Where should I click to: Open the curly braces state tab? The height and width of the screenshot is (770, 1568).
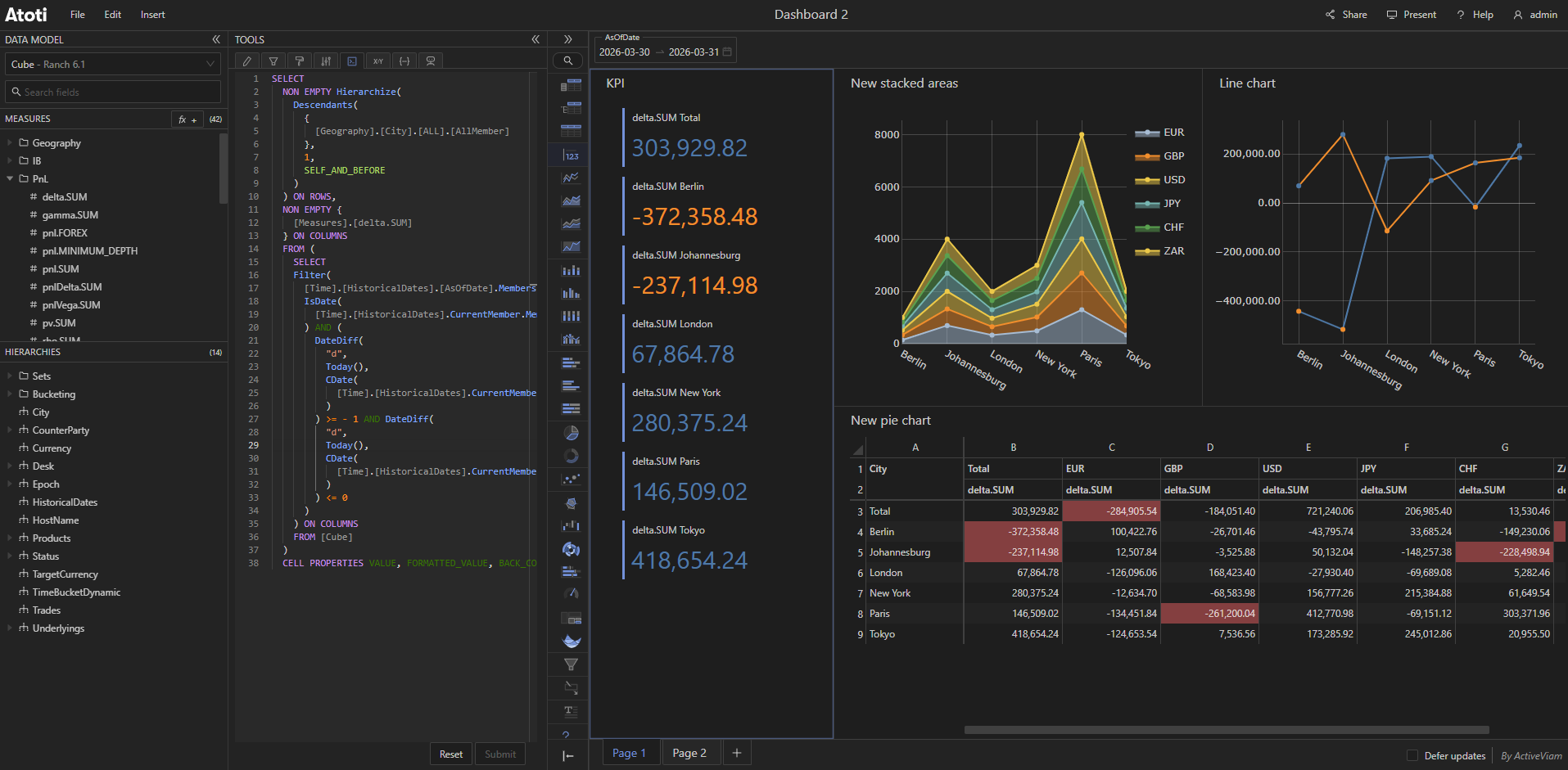[404, 61]
